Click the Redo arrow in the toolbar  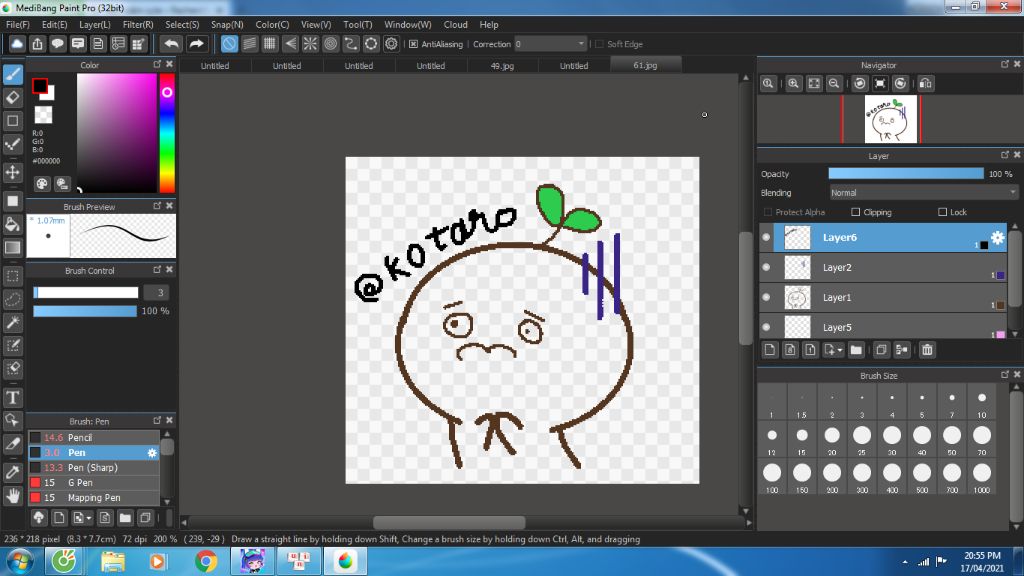click(x=196, y=44)
